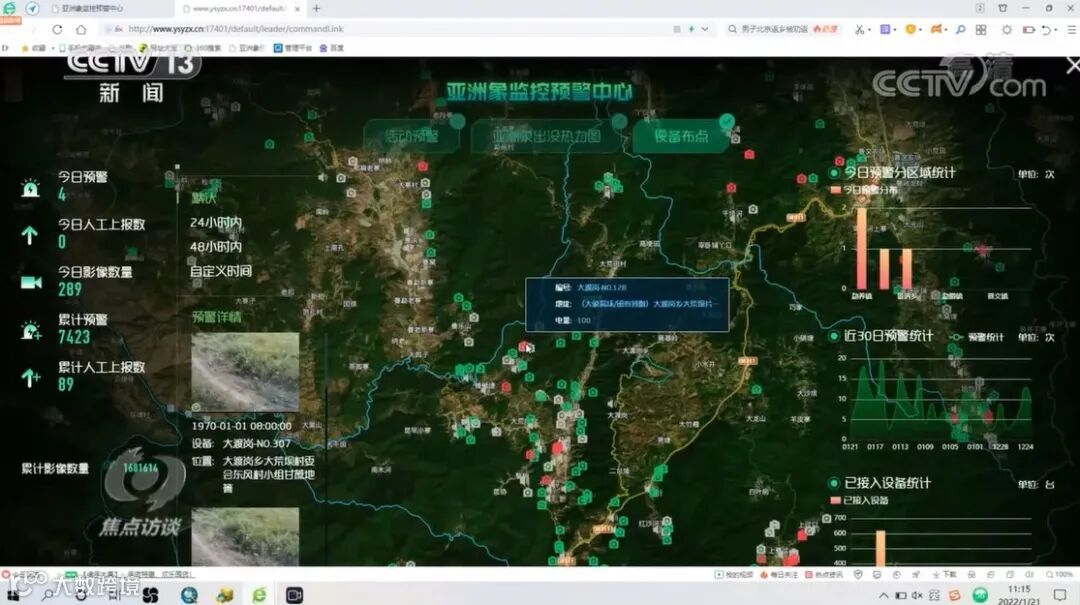This screenshot has width=1080, height=605.
Task: Open a new browser tab with plus
Action: coord(316,8)
